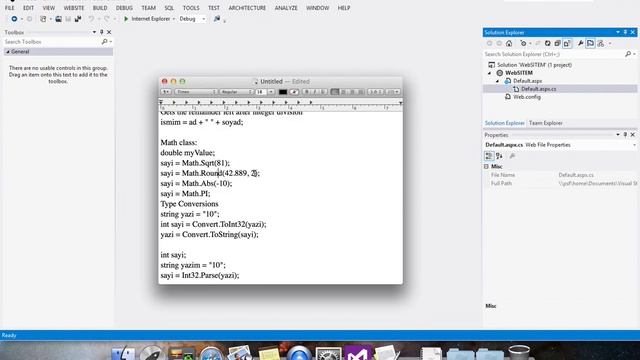Toggle Show All Files in Solution Explorer toolbar

point(567,43)
